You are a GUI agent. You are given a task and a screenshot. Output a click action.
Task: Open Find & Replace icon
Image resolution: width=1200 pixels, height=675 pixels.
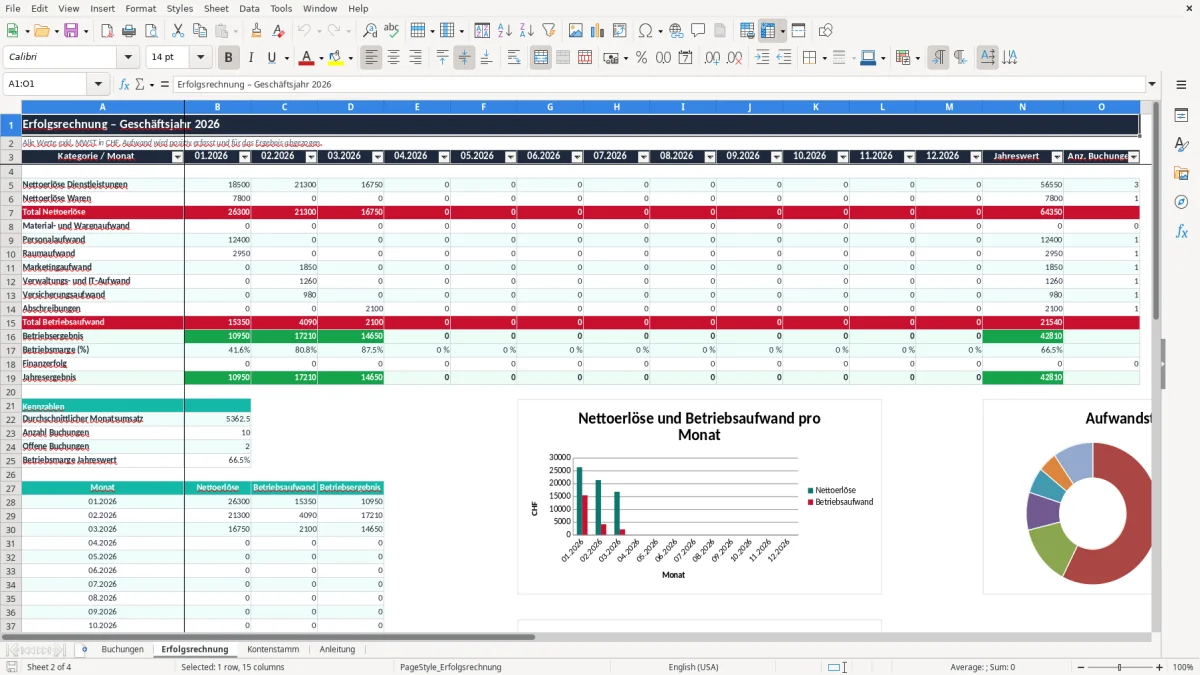[x=370, y=31]
